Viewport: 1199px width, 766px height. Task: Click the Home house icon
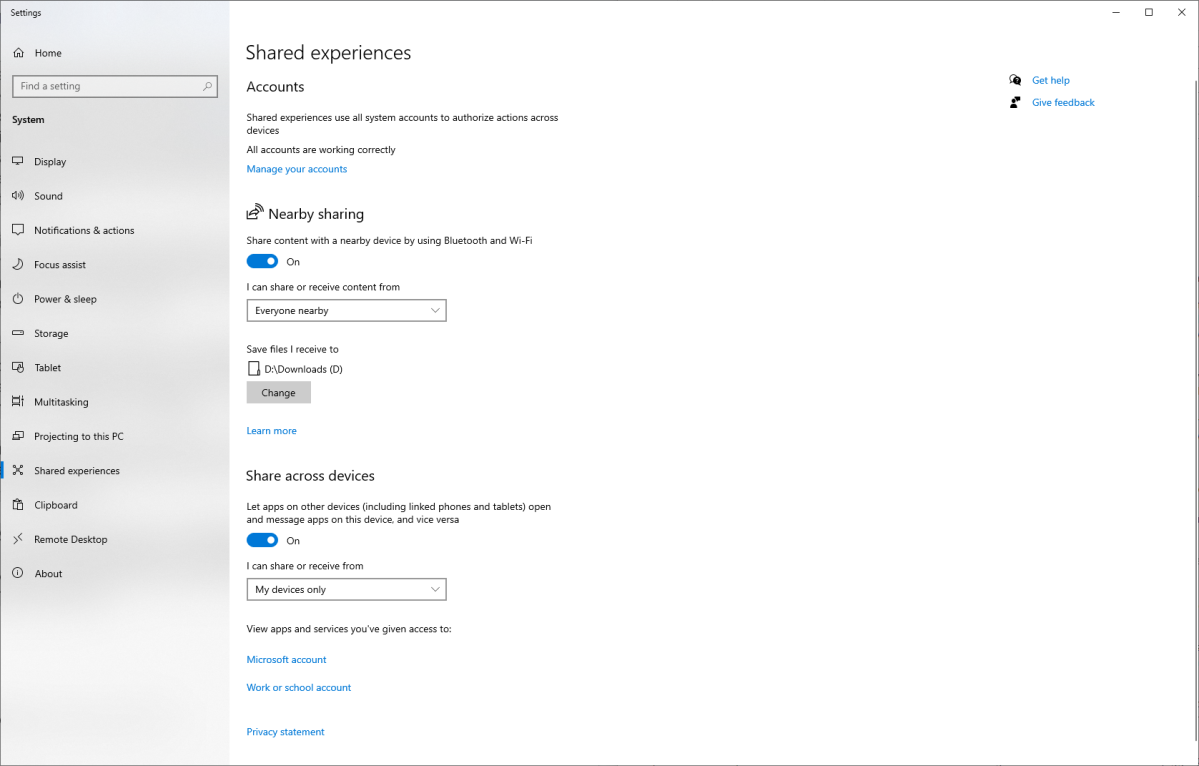click(x=18, y=53)
